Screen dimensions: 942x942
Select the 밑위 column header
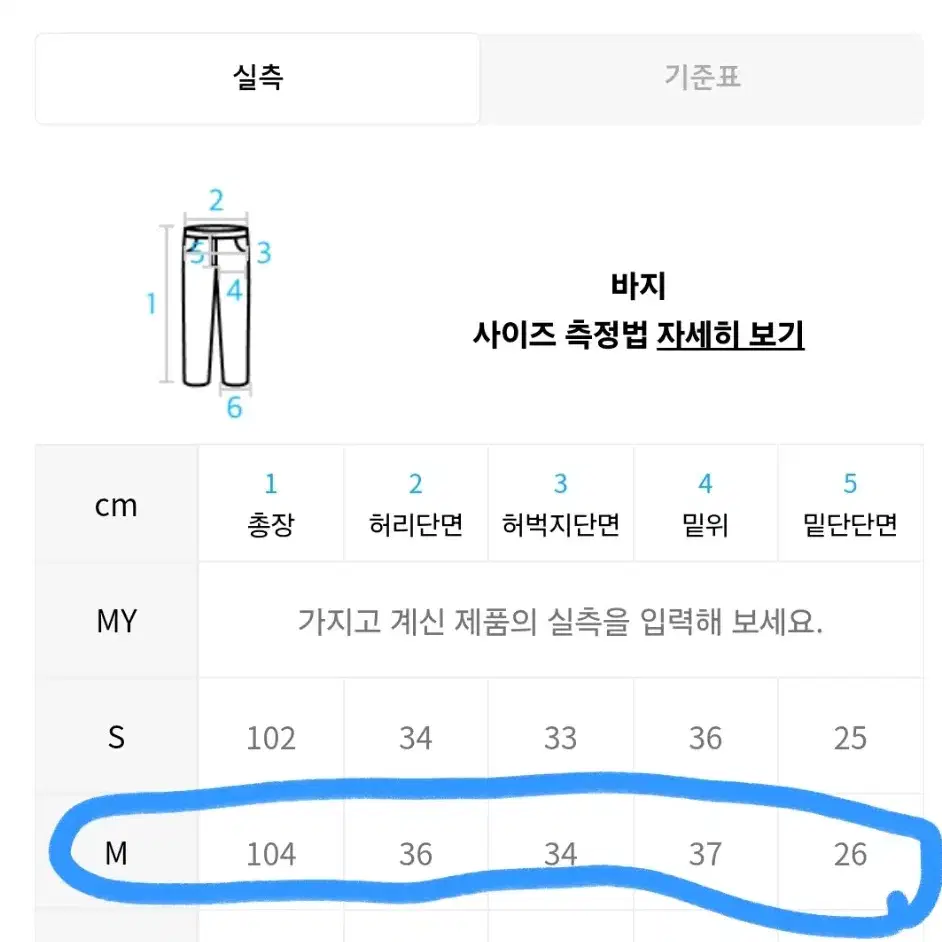[705, 504]
